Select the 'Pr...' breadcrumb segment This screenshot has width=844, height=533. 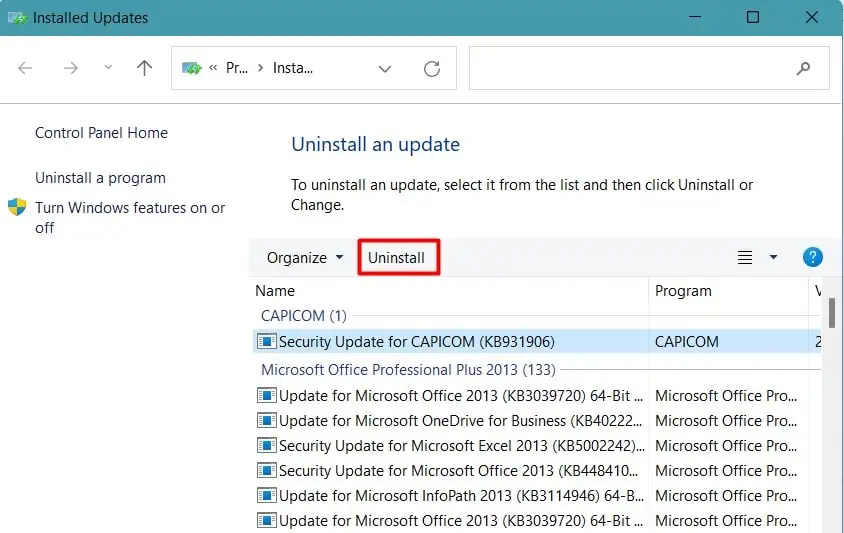pyautogui.click(x=237, y=68)
